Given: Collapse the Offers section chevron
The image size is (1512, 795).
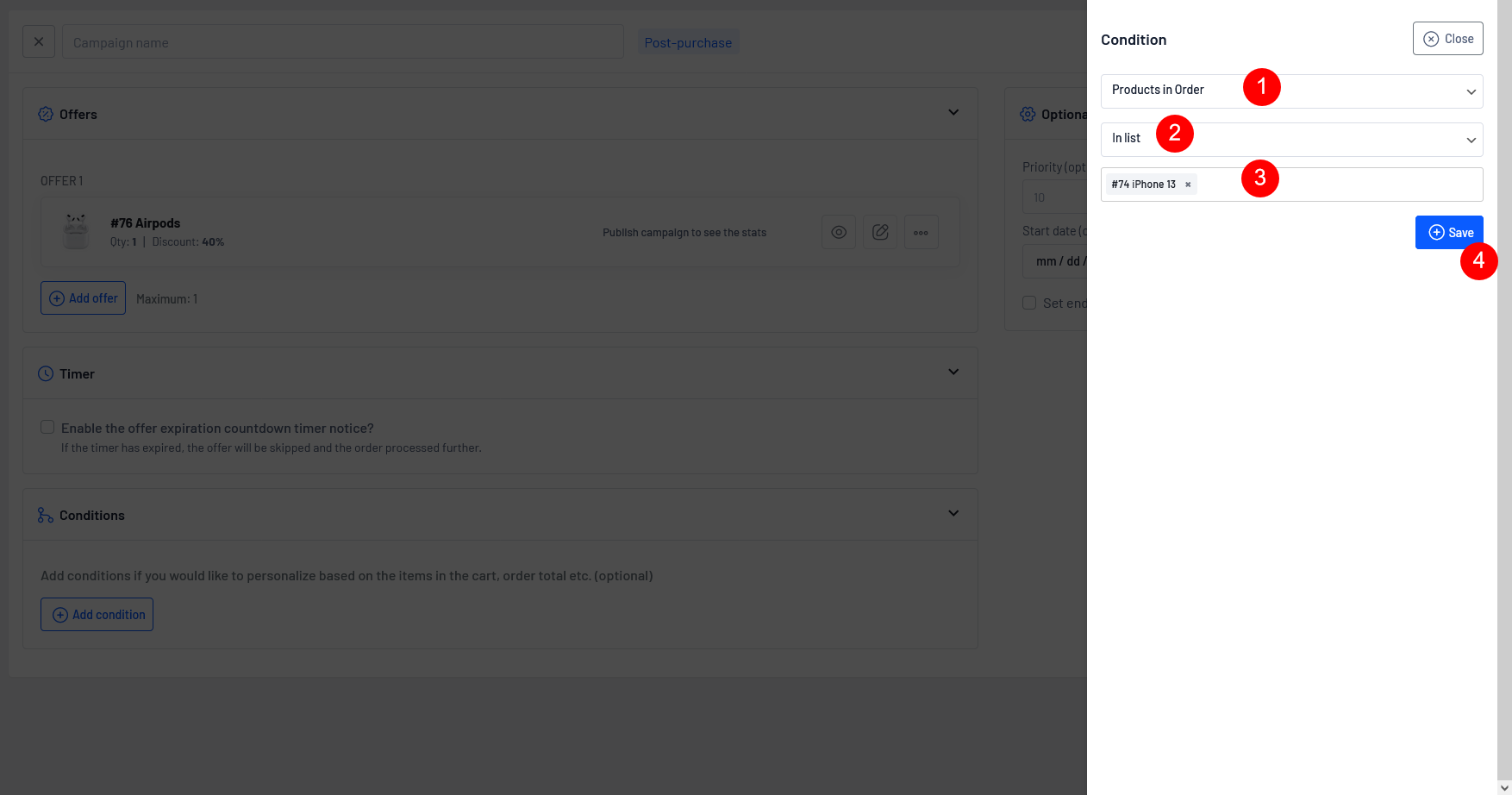Looking at the screenshot, I should point(953,112).
